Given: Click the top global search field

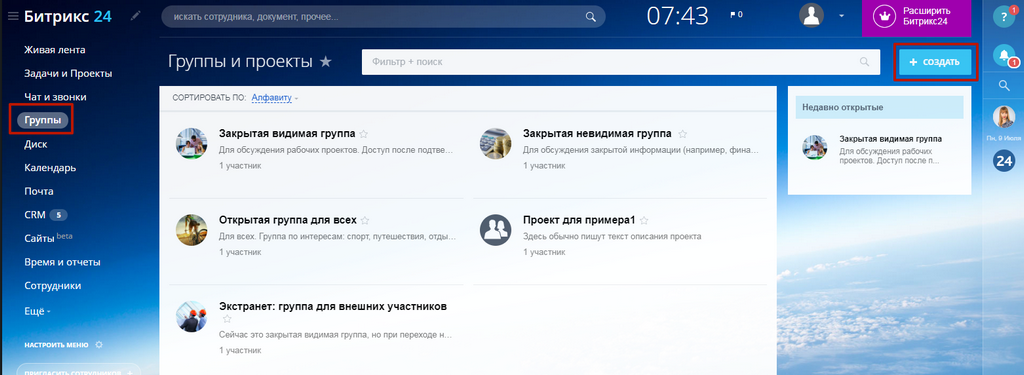Looking at the screenshot, I should pyautogui.click(x=383, y=17).
